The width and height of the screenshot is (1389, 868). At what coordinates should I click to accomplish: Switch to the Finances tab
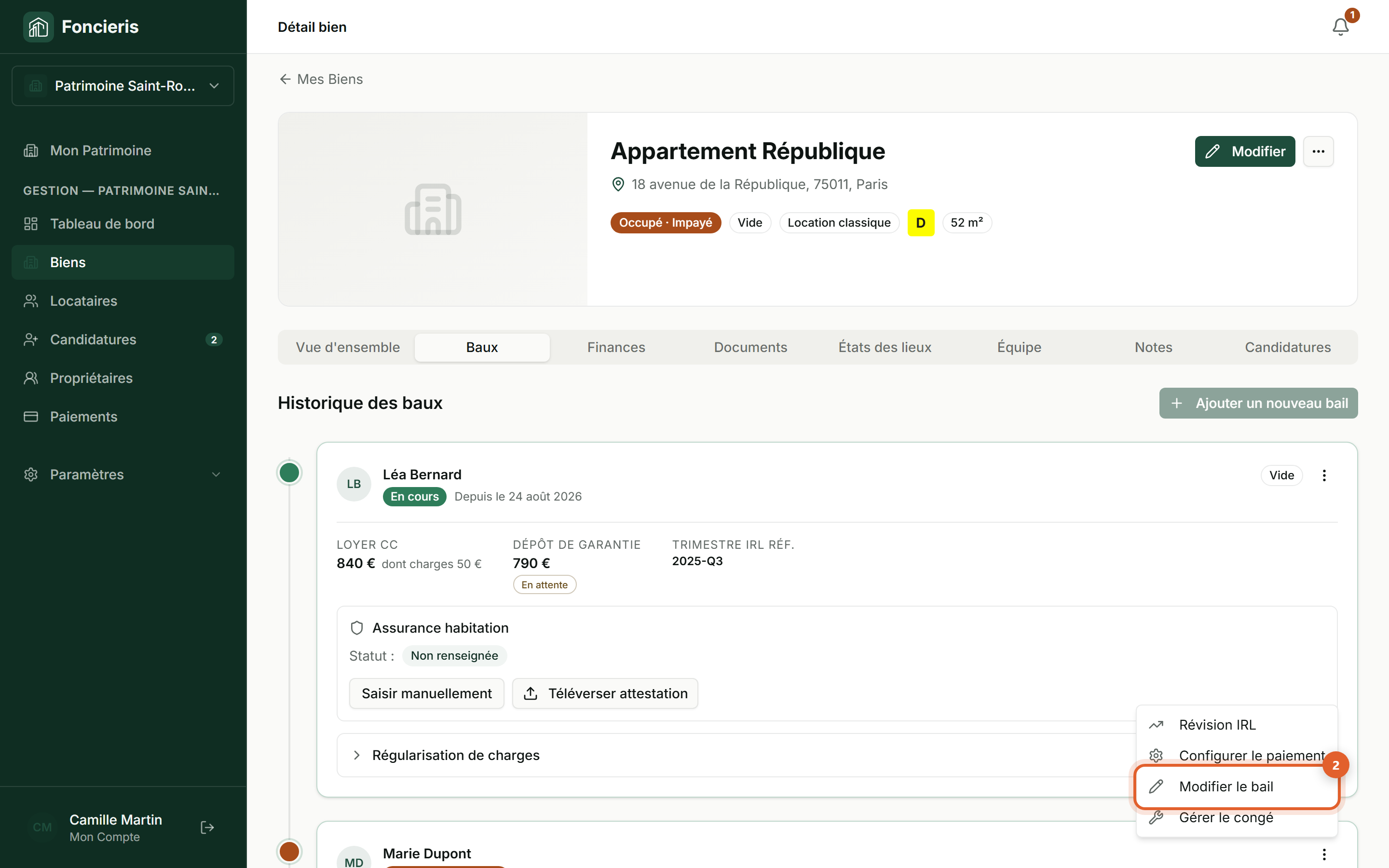click(616, 347)
